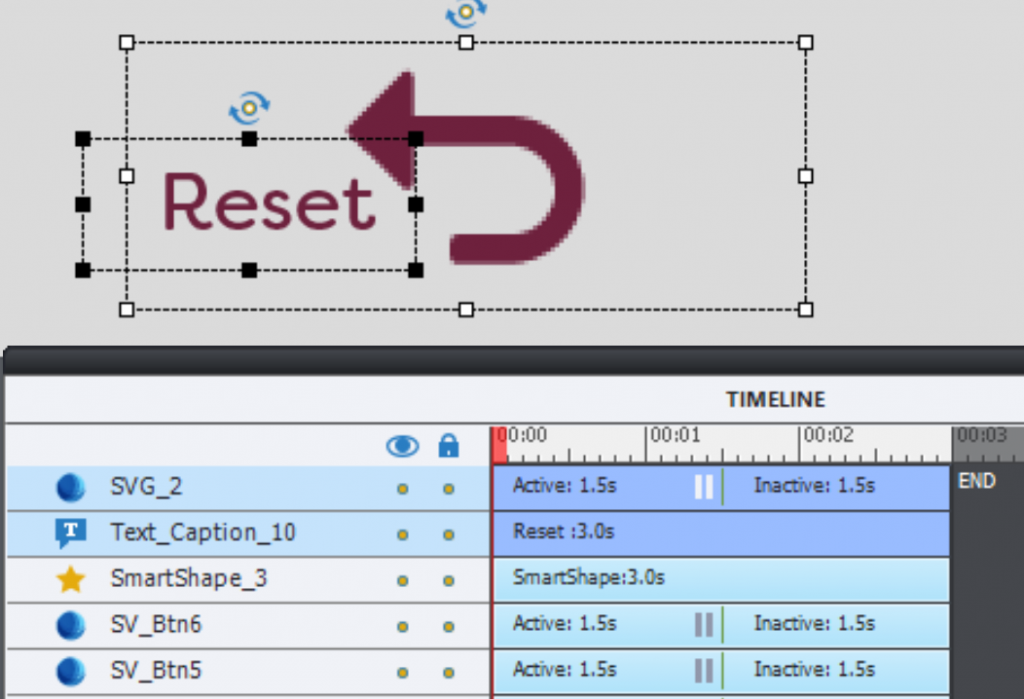Image resolution: width=1024 pixels, height=699 pixels.
Task: Toggle the lock dot for SmartShape_3
Action: (x=448, y=579)
